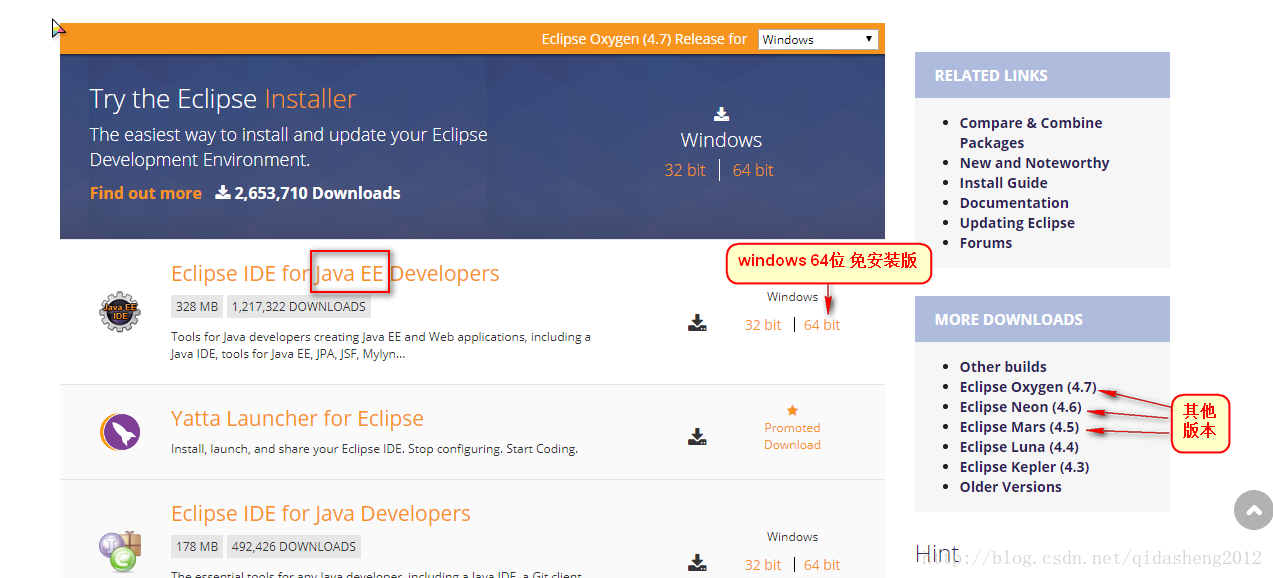Click download icon for Java EE Developers package
The image size is (1273, 578).
coord(698,323)
